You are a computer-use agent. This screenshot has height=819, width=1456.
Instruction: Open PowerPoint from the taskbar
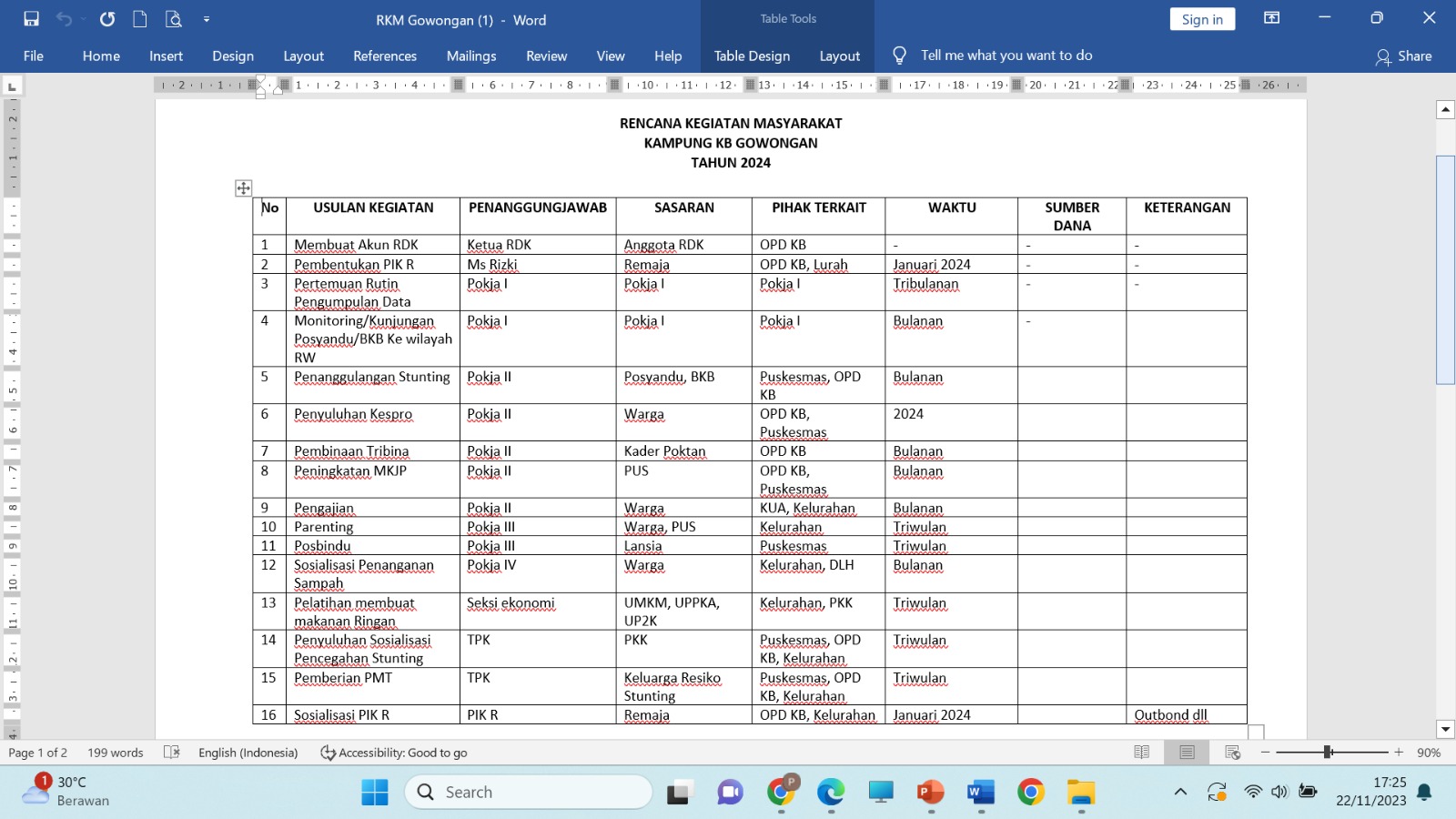pyautogui.click(x=930, y=793)
